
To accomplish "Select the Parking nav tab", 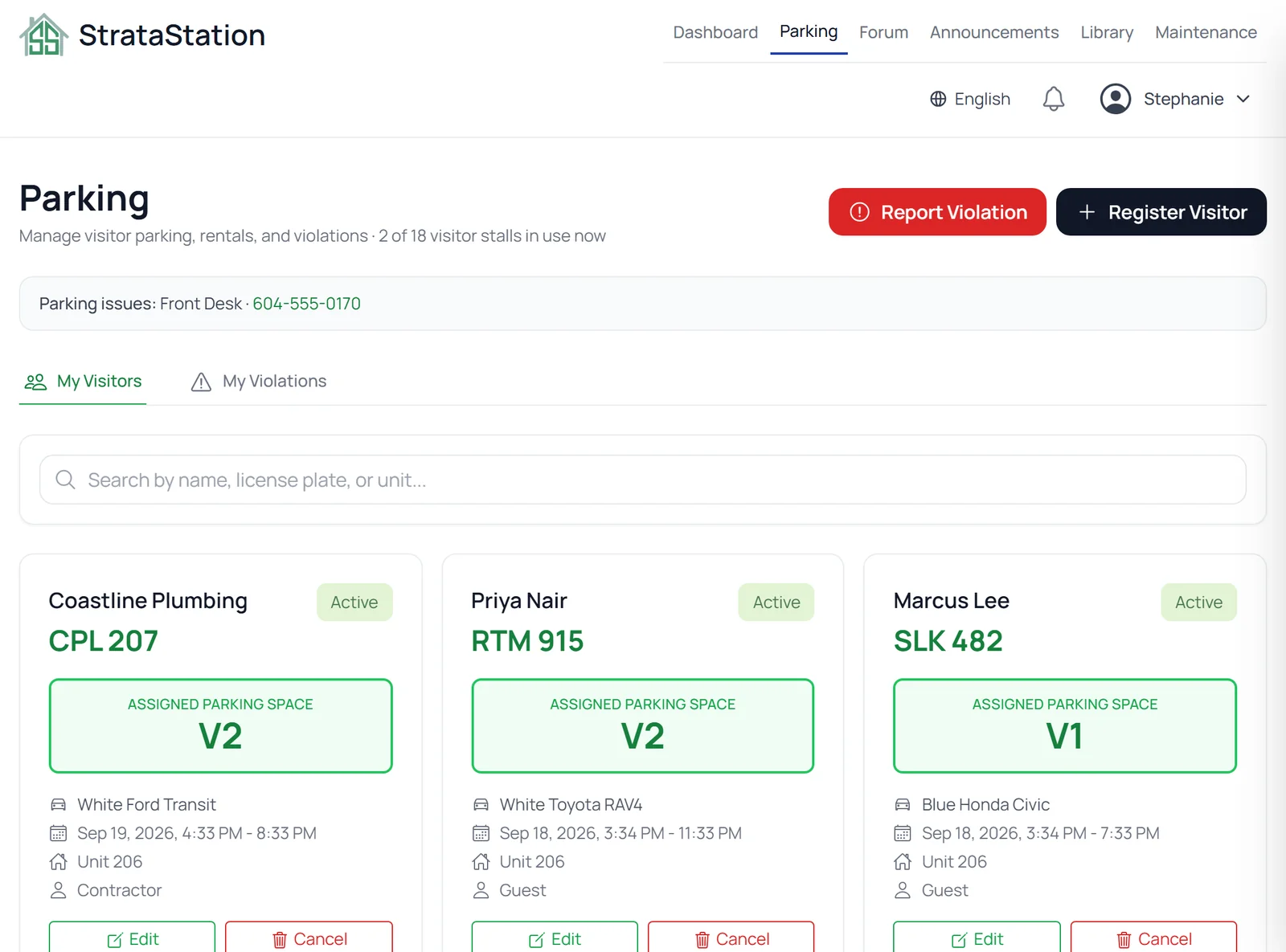I will 809,31.
